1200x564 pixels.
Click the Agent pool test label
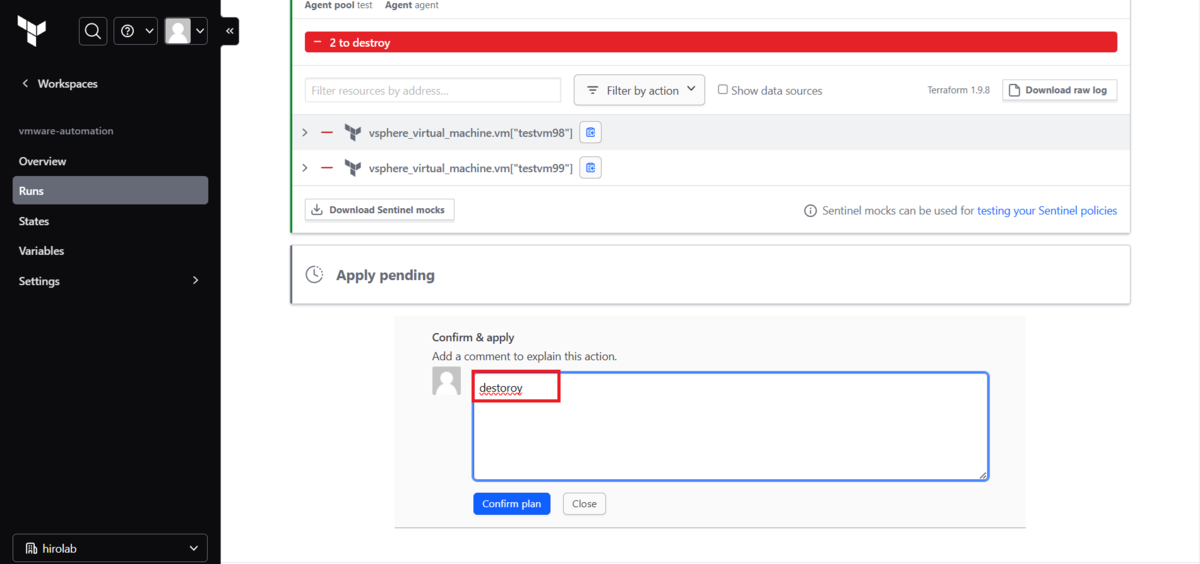tap(338, 5)
